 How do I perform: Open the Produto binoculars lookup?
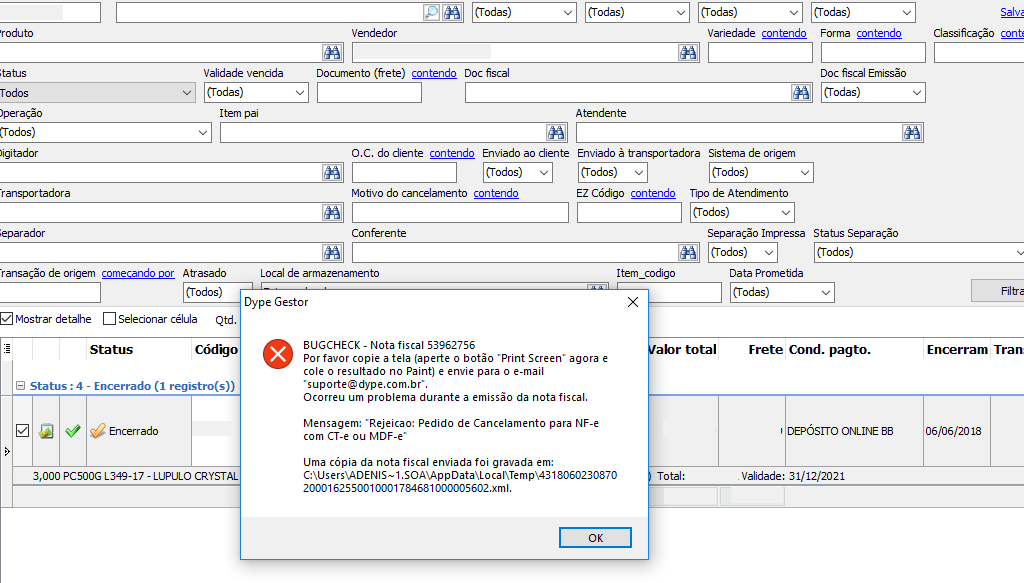332,53
